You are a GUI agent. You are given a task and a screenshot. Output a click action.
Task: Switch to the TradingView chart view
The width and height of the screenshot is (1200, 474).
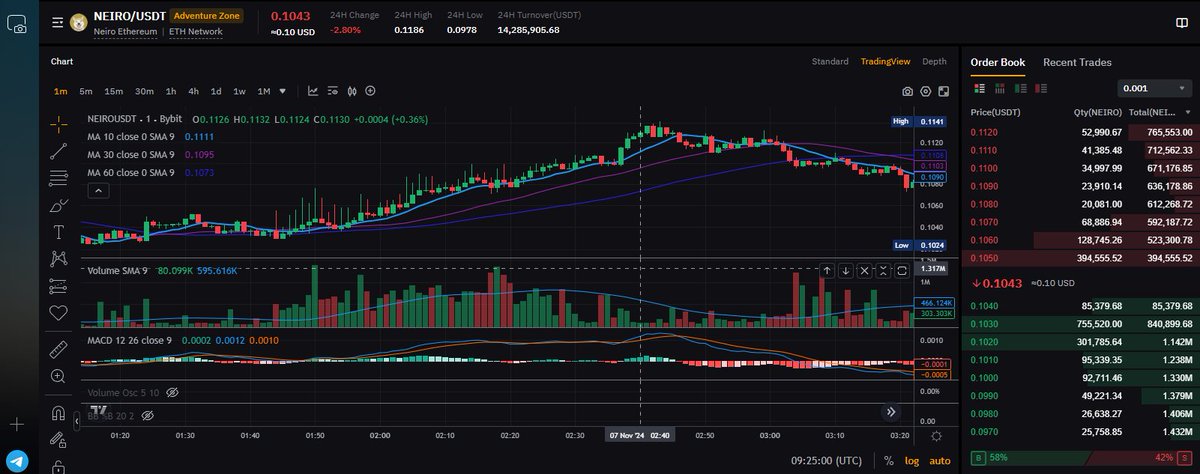[x=885, y=62]
